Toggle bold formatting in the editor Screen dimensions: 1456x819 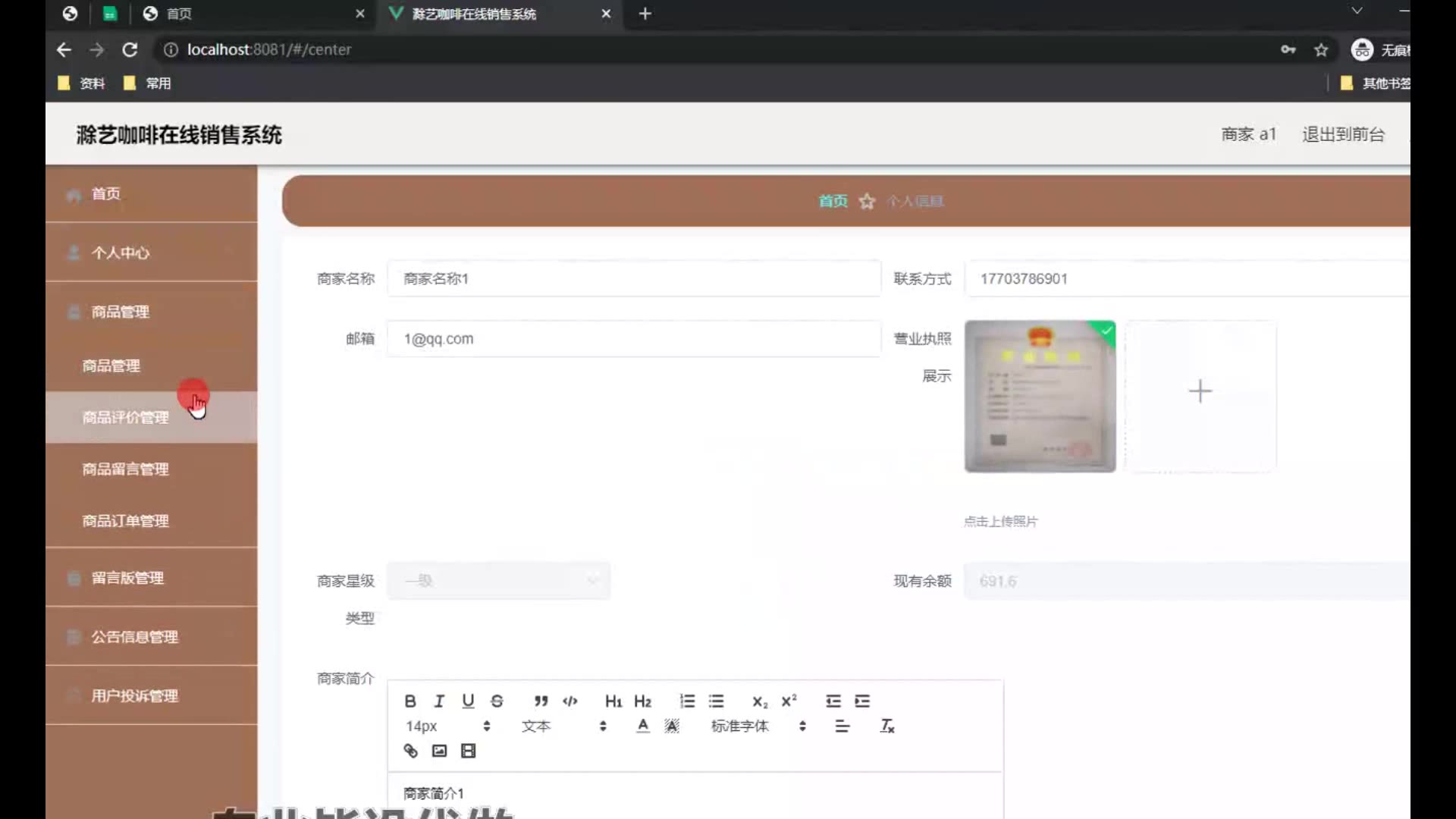pyautogui.click(x=410, y=701)
